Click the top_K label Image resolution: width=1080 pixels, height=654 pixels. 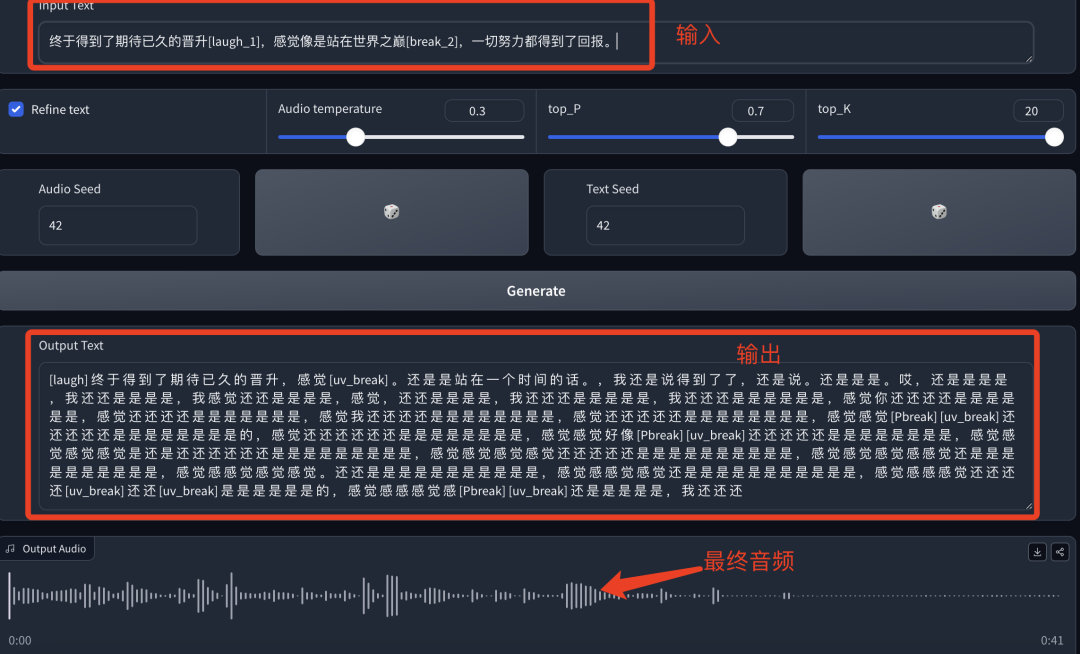click(834, 109)
